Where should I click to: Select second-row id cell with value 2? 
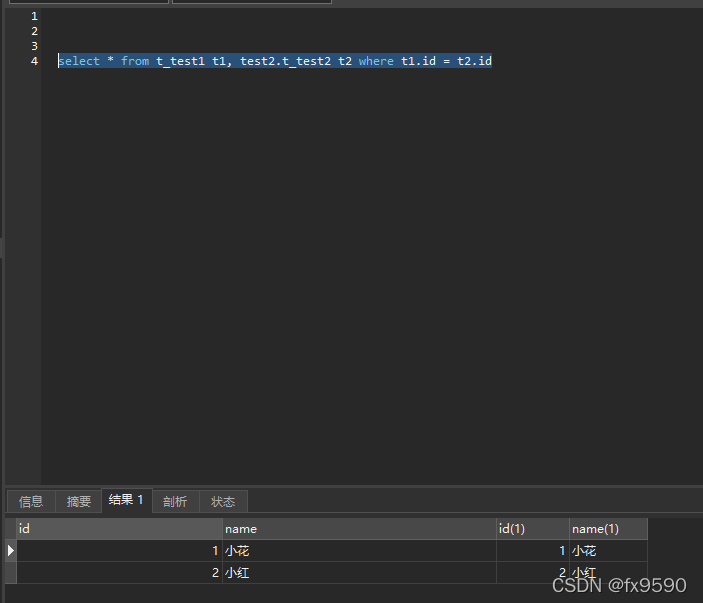click(x=118, y=573)
